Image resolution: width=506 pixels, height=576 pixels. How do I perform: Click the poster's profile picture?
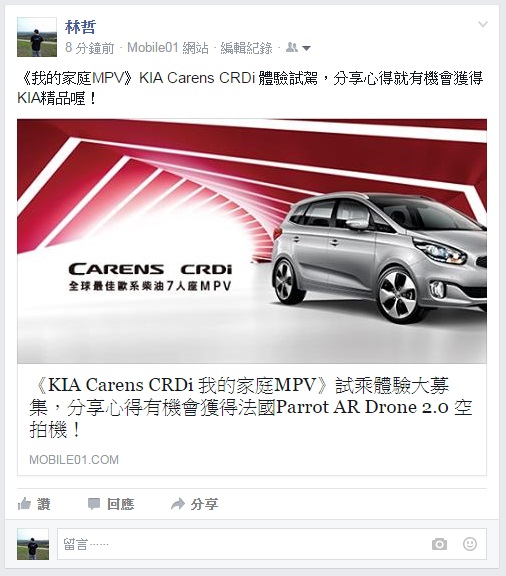(37, 37)
